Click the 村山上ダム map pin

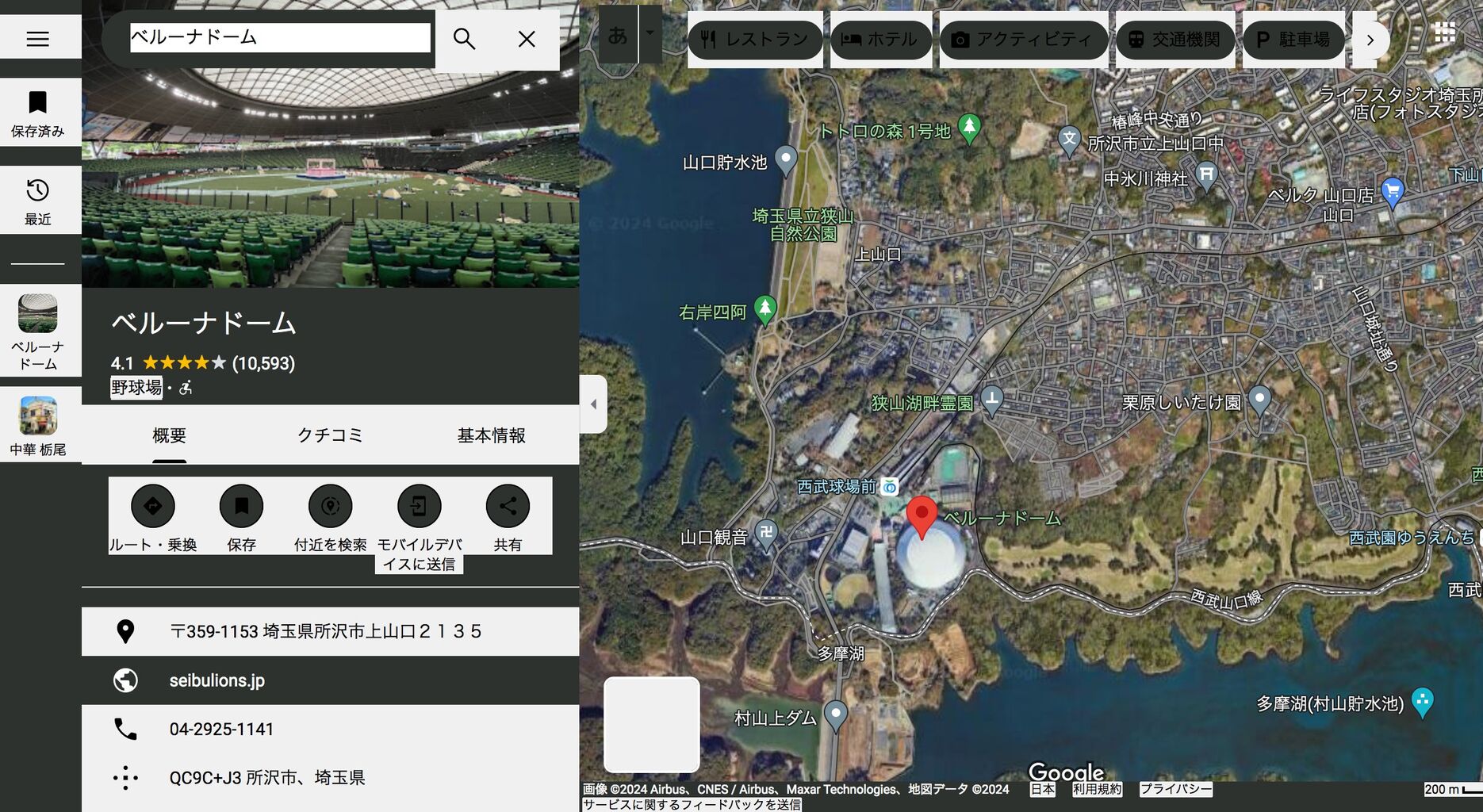(x=835, y=716)
